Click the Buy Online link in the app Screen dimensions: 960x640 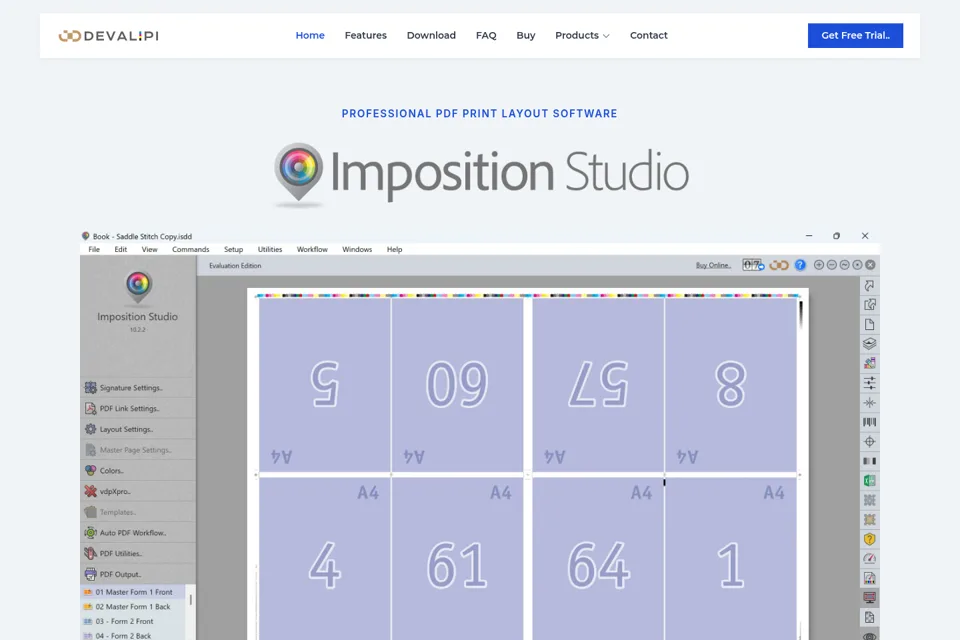click(x=713, y=265)
